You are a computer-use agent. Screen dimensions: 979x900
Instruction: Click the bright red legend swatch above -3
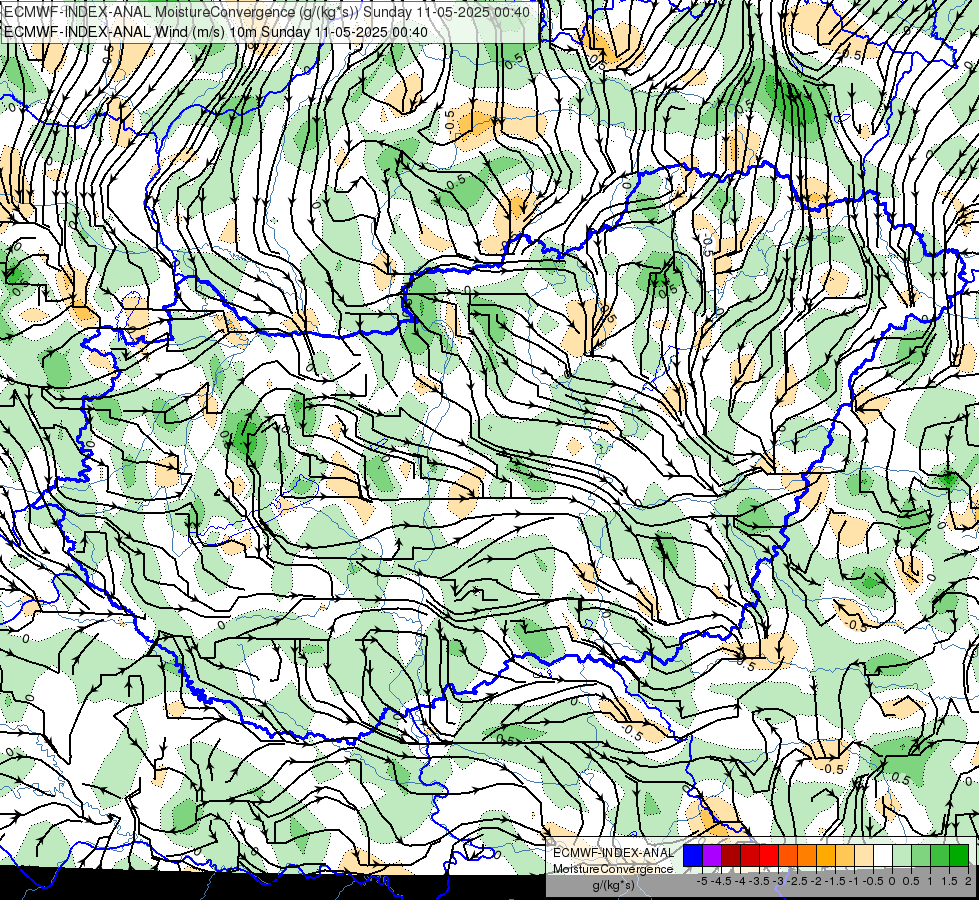point(769,855)
